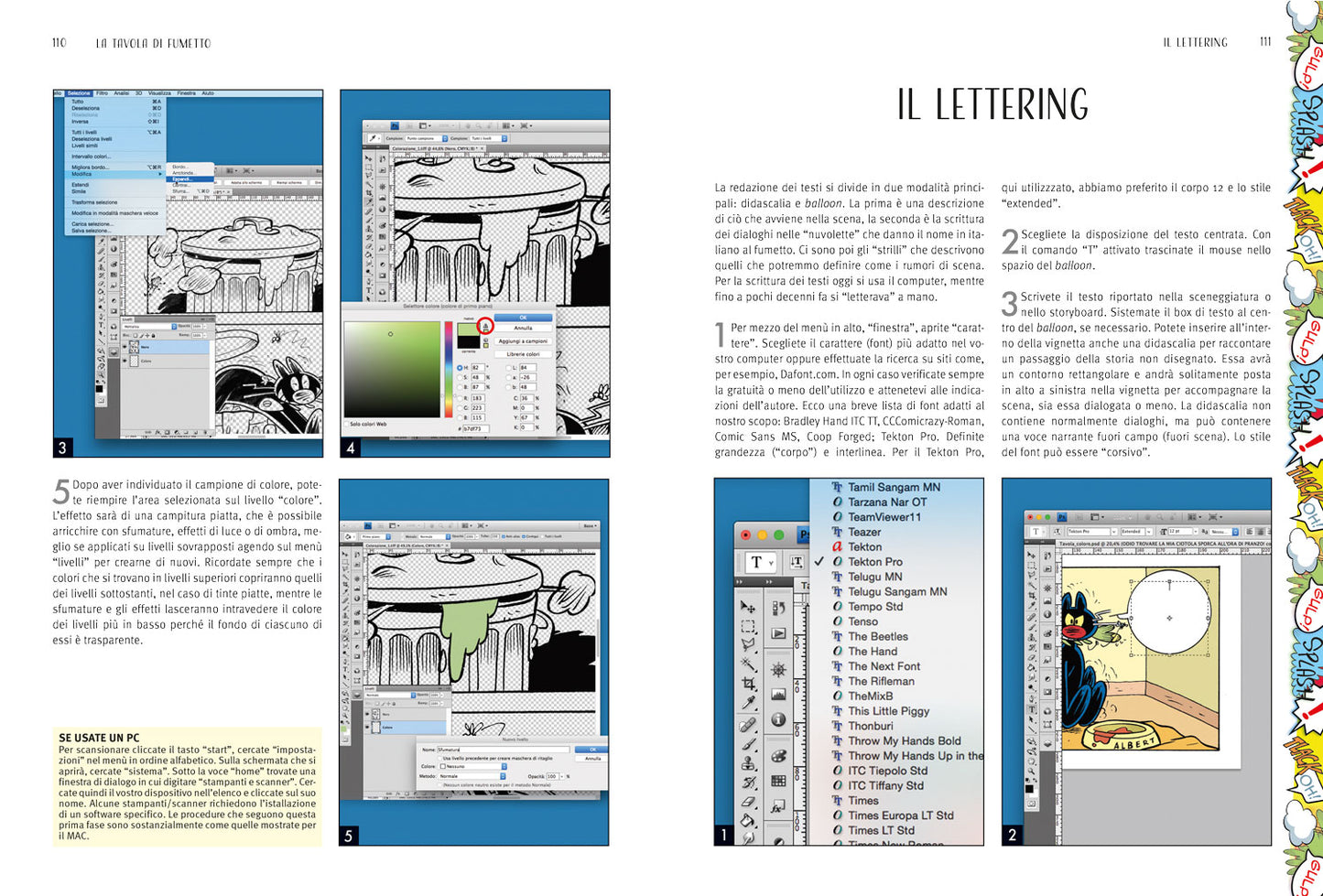This screenshot has height=896, width=1323.
Task: Select the Magic Wand tool in screenshot 1
Action: tap(748, 664)
